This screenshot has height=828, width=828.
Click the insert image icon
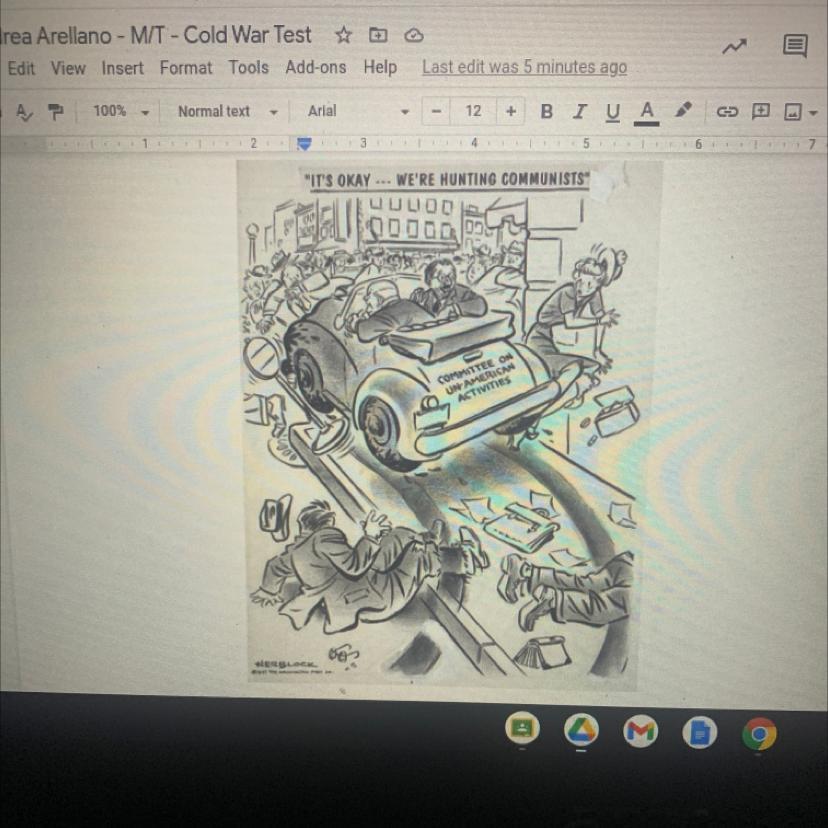point(793,111)
